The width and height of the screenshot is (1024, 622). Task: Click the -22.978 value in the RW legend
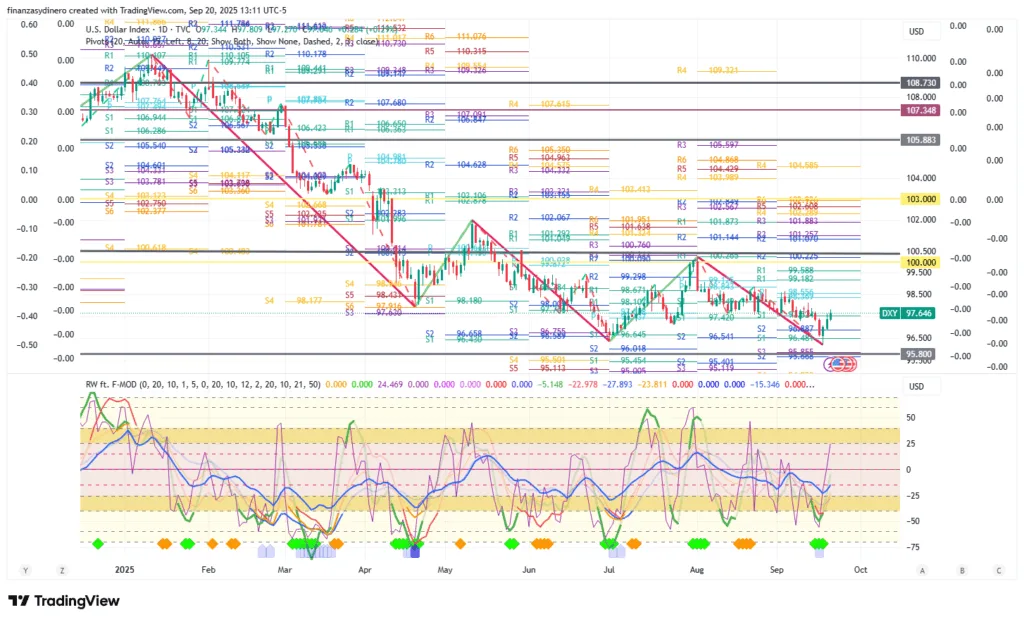click(x=583, y=384)
